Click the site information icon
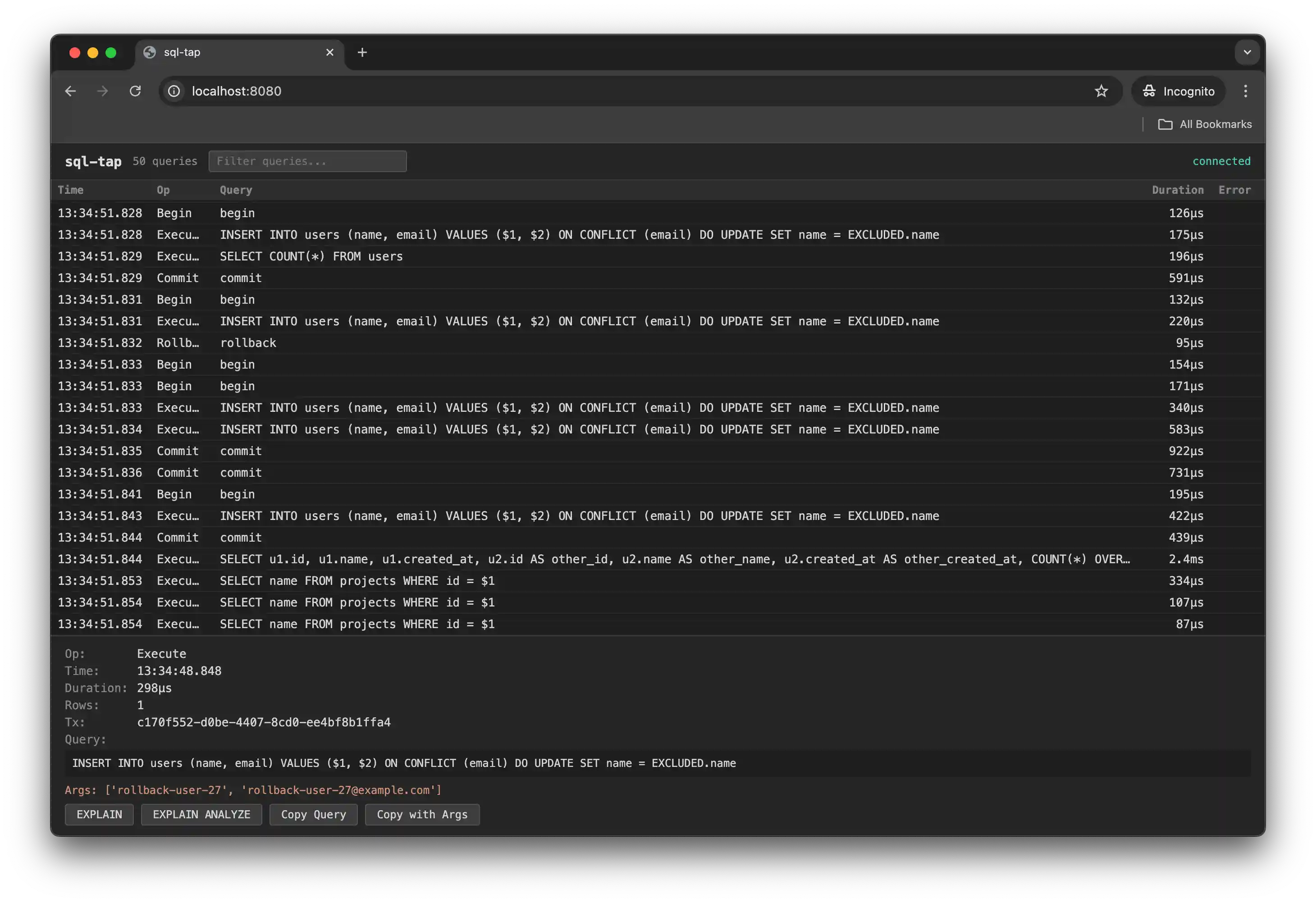Viewport: 1316px width, 903px height. 174,91
